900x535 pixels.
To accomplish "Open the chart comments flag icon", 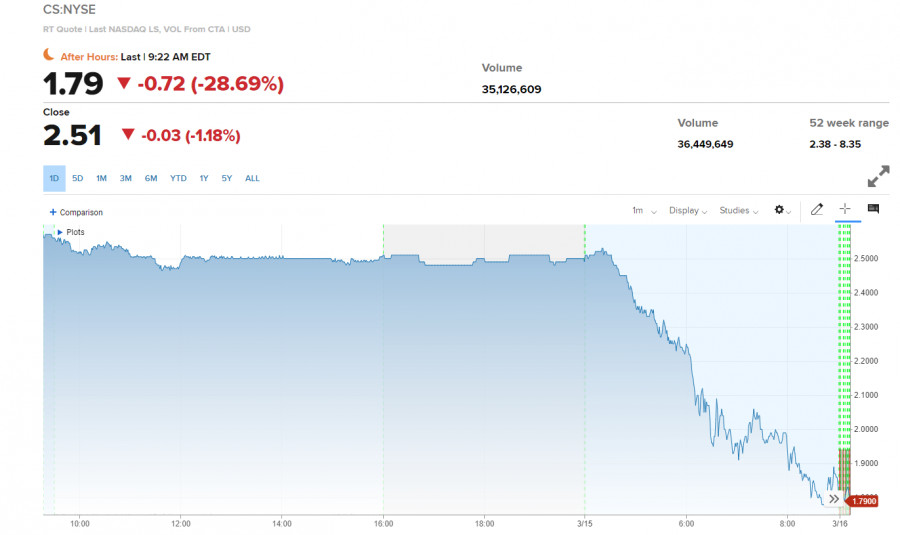I will (873, 209).
